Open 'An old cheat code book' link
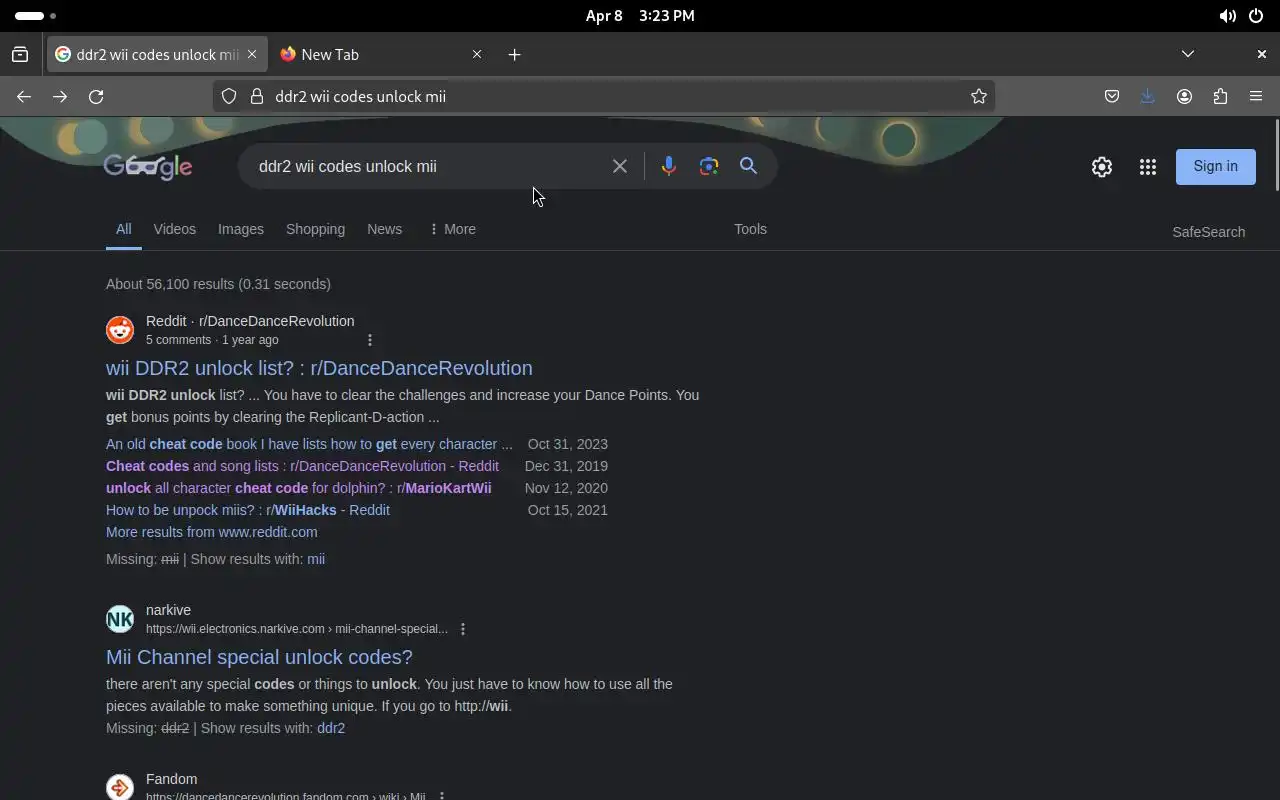This screenshot has width=1280, height=800. point(309,444)
